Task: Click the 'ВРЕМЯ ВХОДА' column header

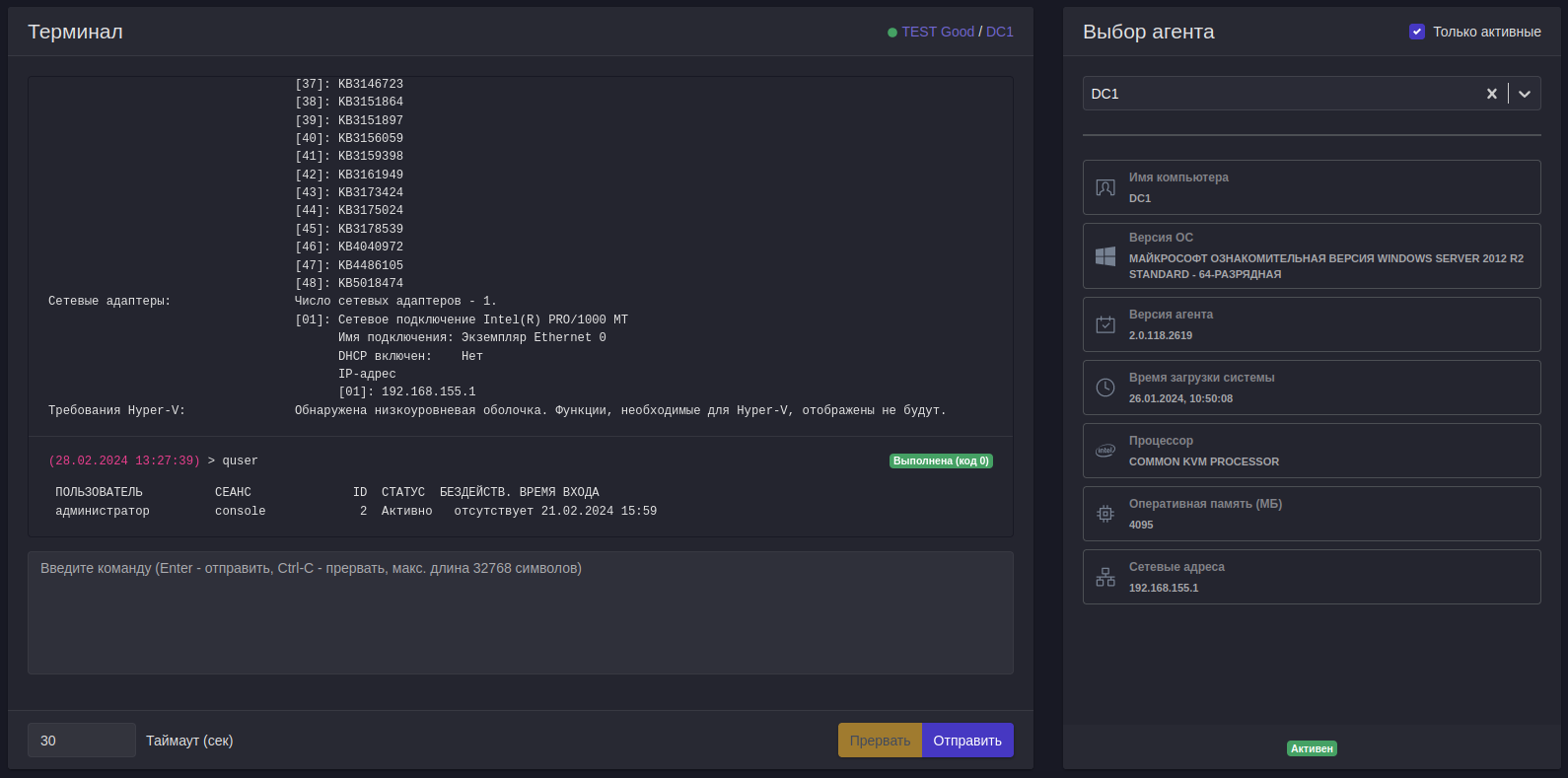Action: tap(559, 492)
